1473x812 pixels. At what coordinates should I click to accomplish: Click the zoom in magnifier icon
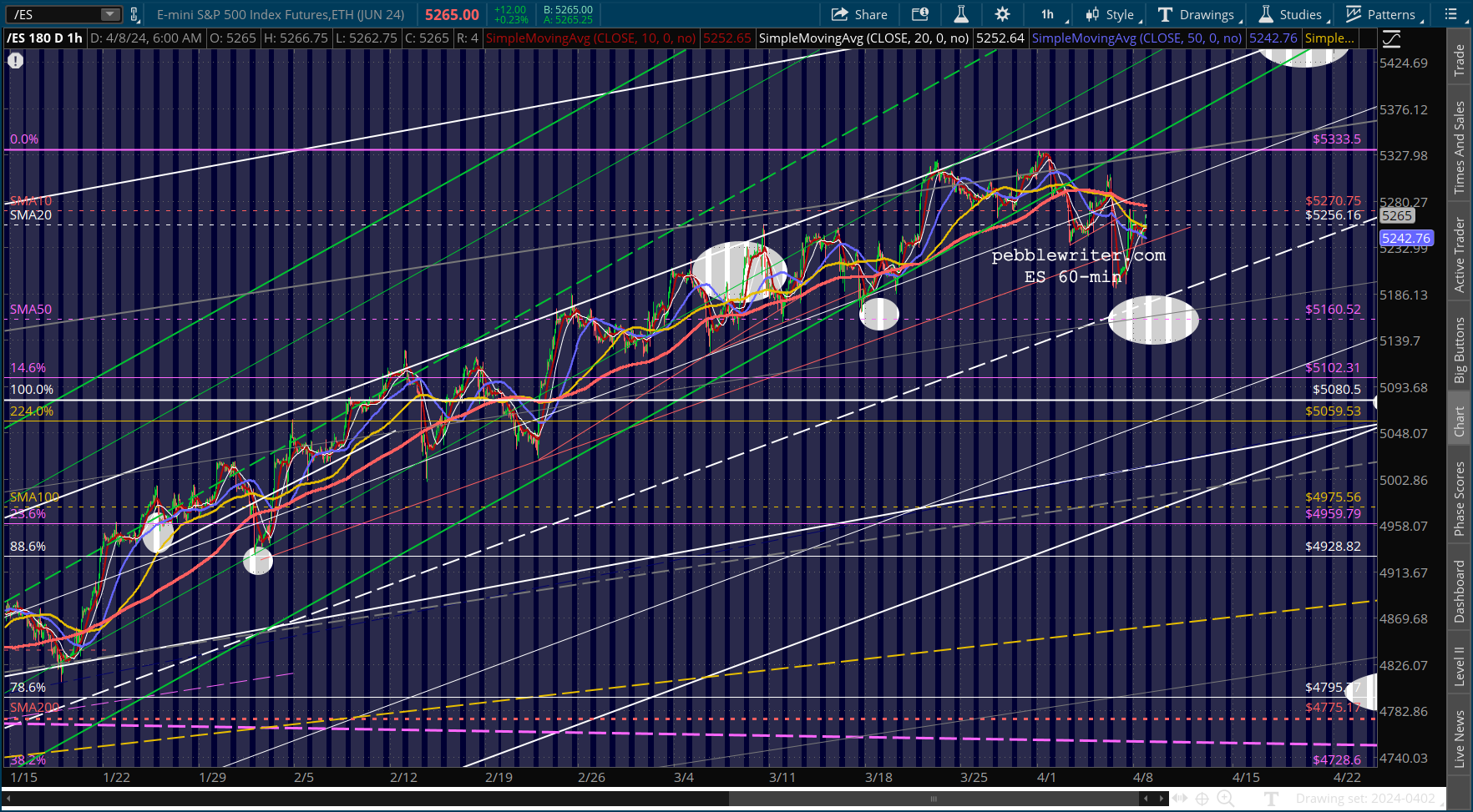tap(1225, 799)
